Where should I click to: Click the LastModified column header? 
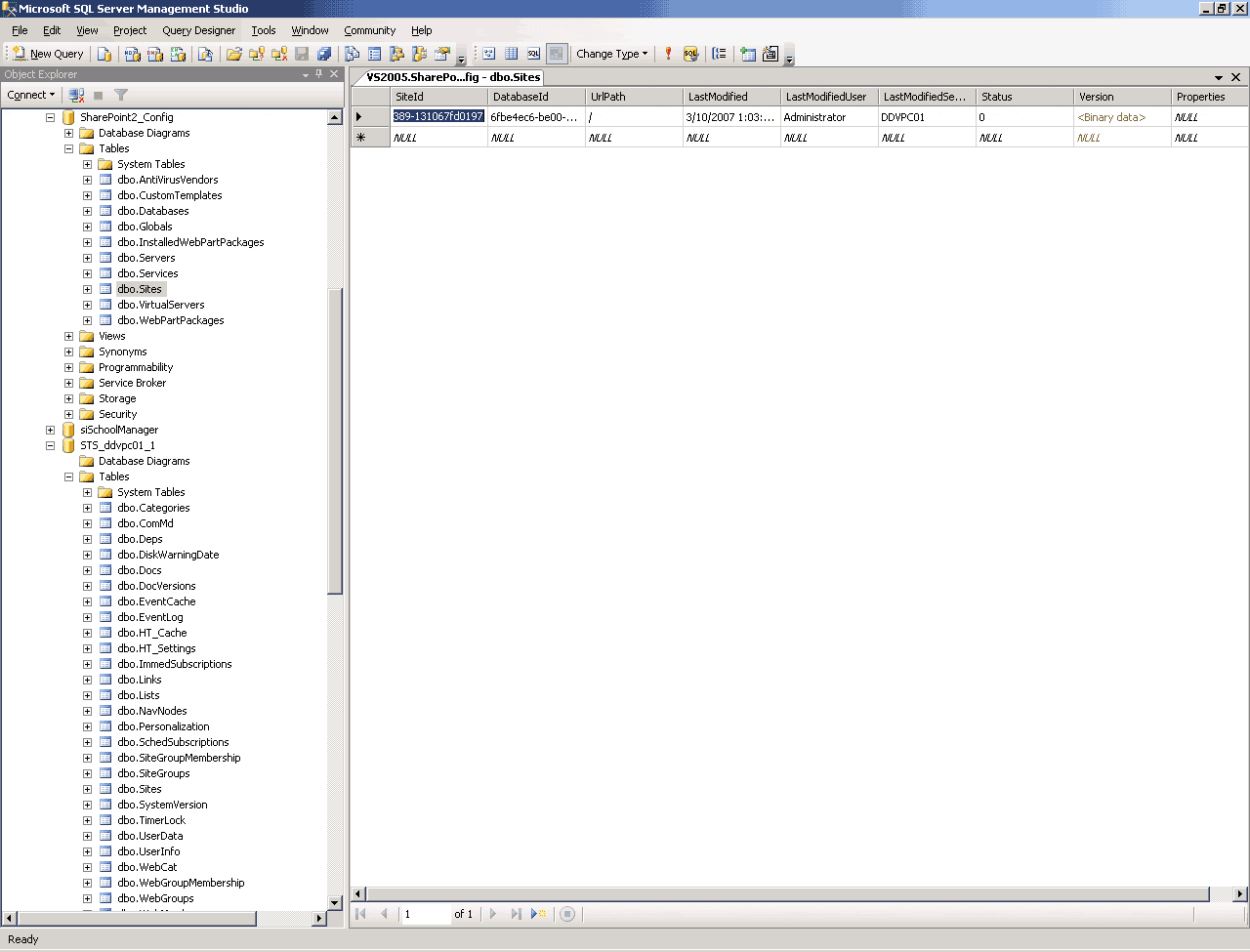point(731,97)
